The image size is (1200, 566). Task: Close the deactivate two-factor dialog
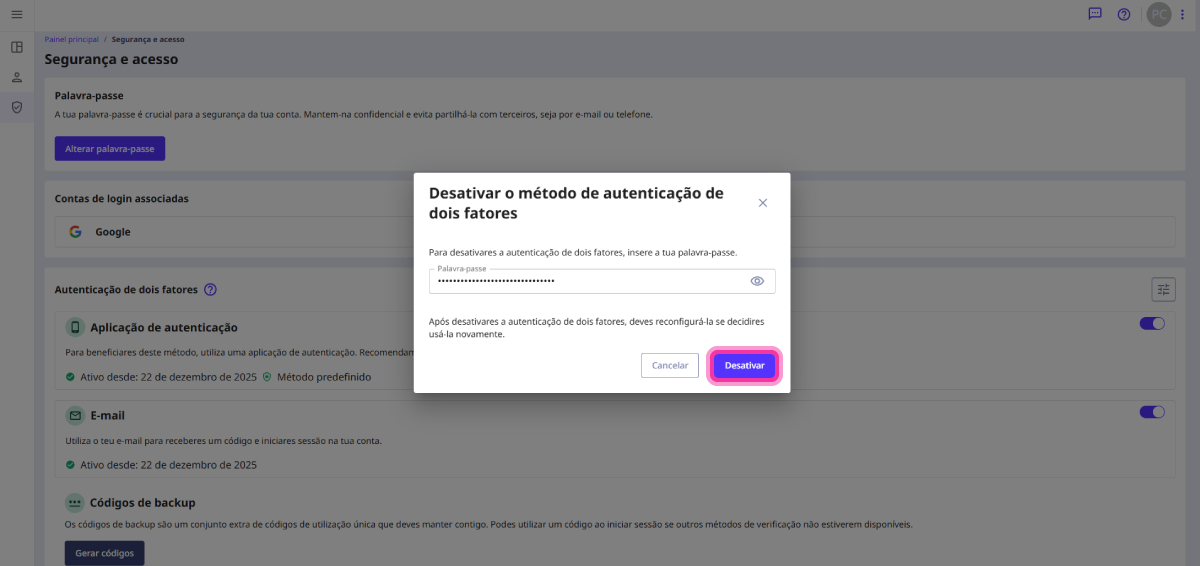coord(762,202)
